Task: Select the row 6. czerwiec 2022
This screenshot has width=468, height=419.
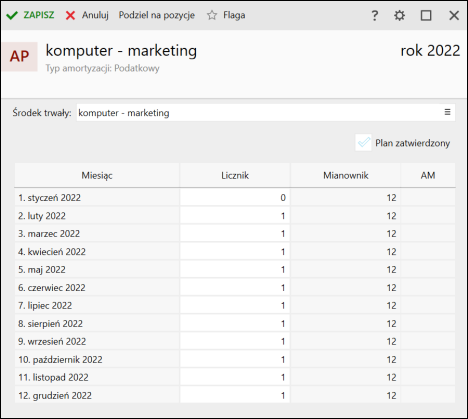Action: point(235,287)
